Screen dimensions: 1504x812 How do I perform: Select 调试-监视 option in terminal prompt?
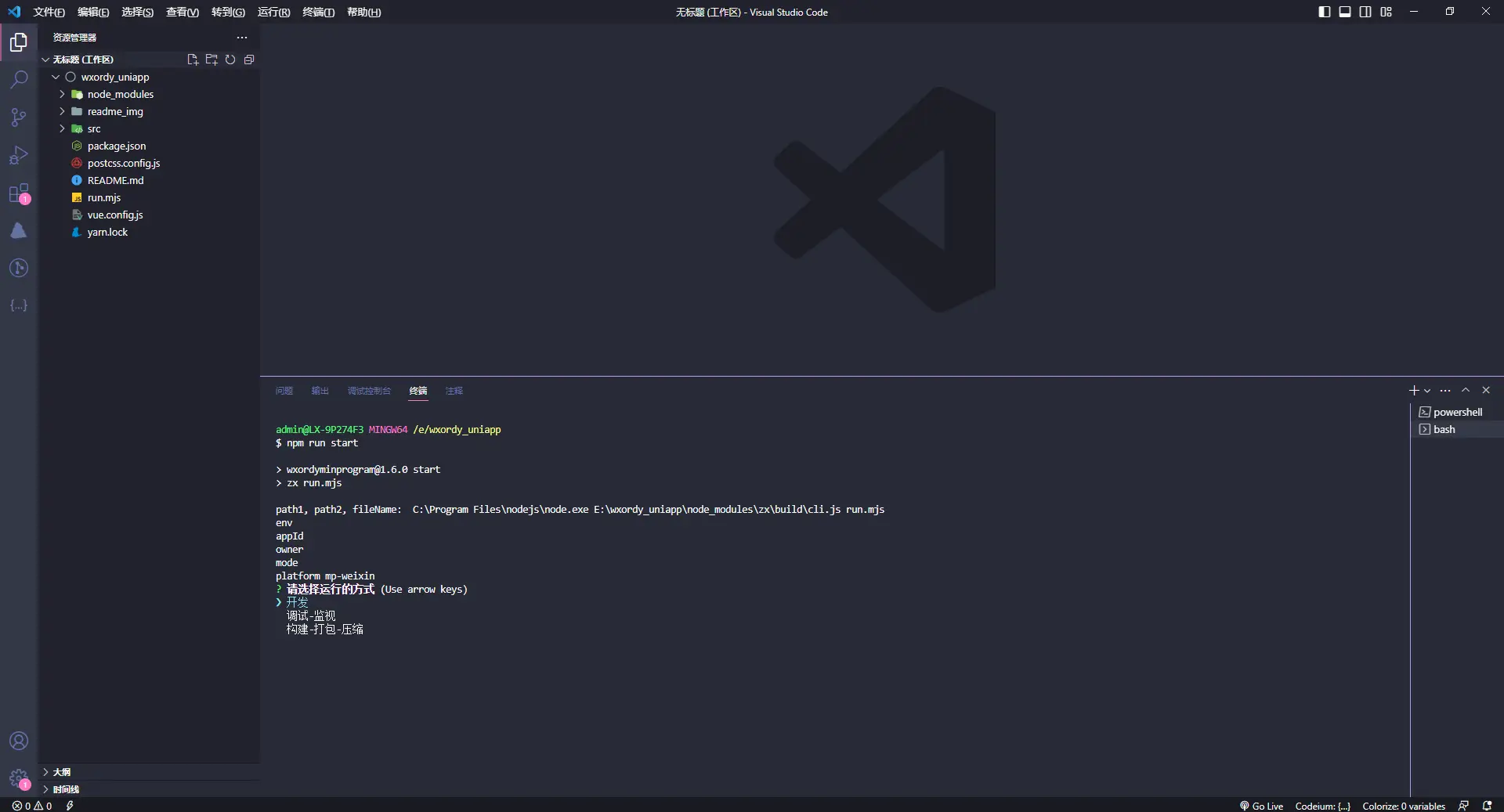[311, 616]
